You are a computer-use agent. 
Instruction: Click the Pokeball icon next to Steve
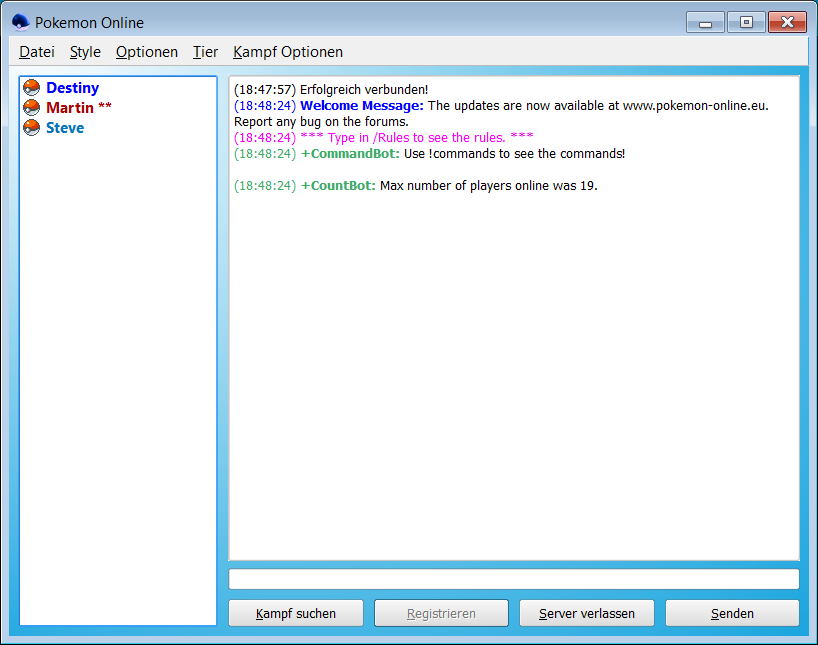point(31,128)
